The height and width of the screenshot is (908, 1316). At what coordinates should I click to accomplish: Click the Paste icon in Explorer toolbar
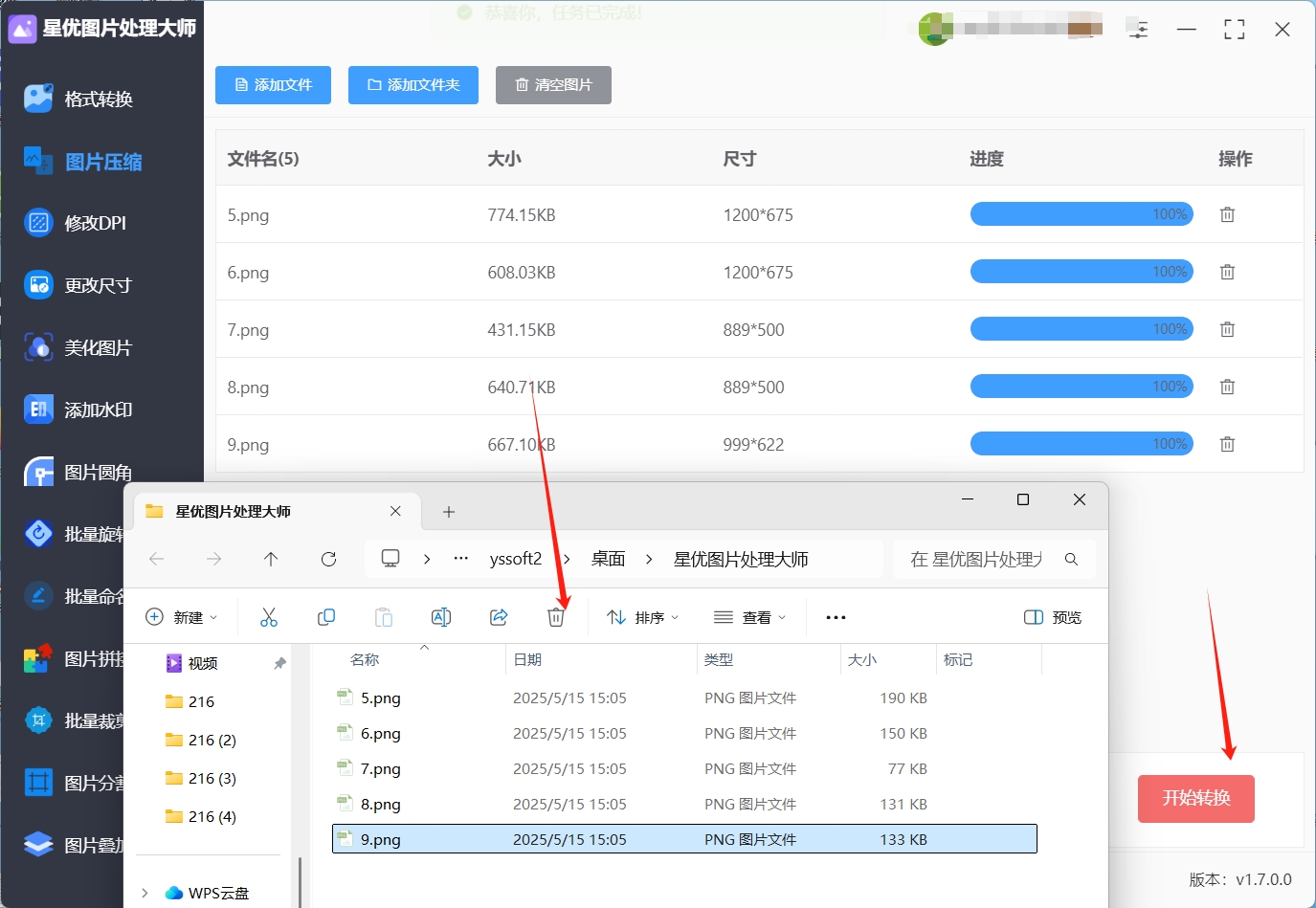tap(384, 617)
